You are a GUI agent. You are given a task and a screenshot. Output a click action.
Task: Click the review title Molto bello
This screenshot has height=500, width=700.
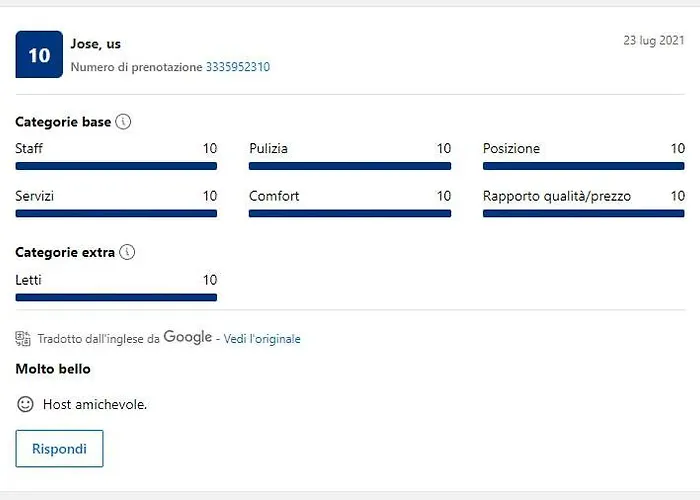coord(53,369)
